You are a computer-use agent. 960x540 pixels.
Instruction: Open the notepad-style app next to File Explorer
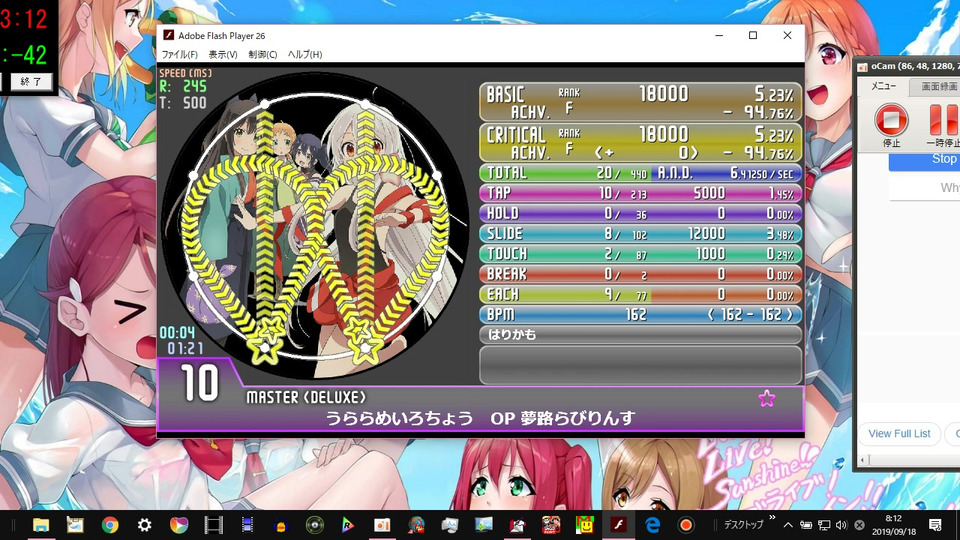click(75, 525)
